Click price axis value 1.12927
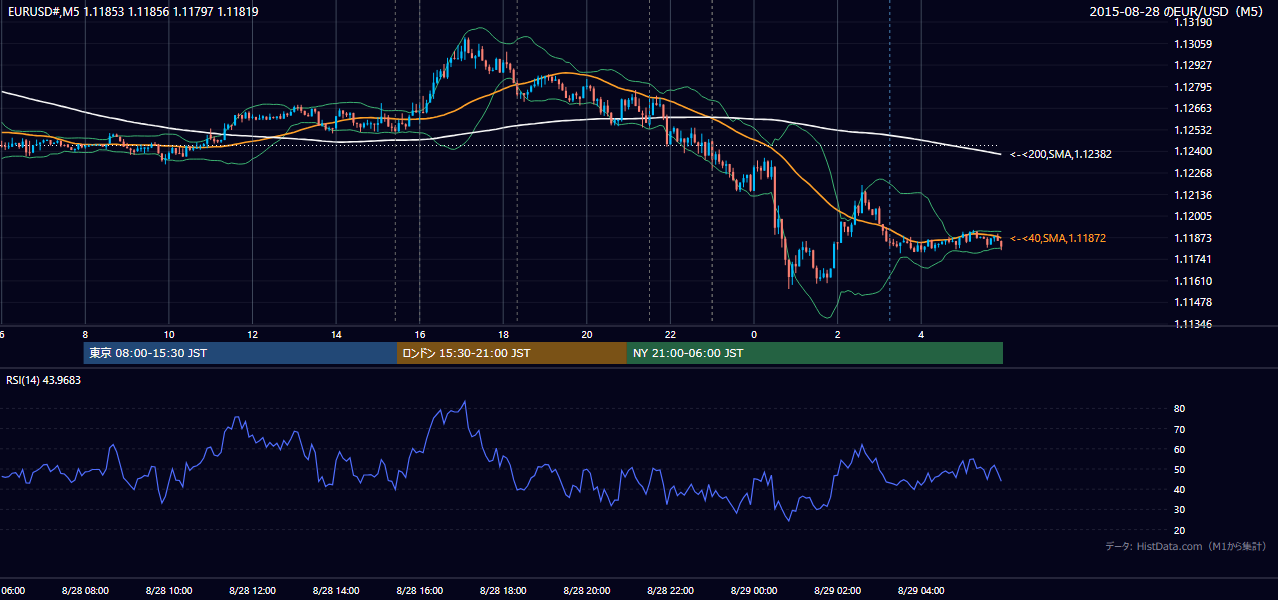Viewport: 1278px width, 600px height. 1194,65
